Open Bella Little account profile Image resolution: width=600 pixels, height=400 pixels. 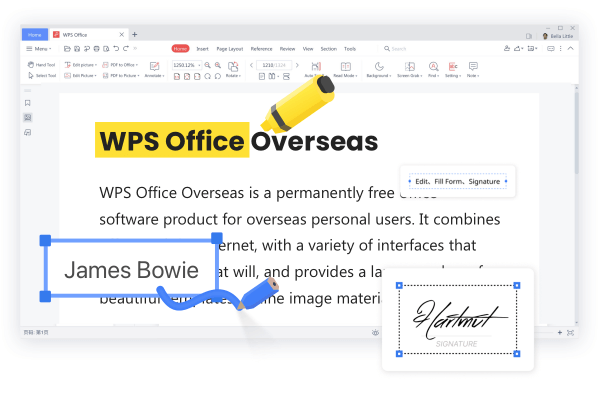coord(558,36)
